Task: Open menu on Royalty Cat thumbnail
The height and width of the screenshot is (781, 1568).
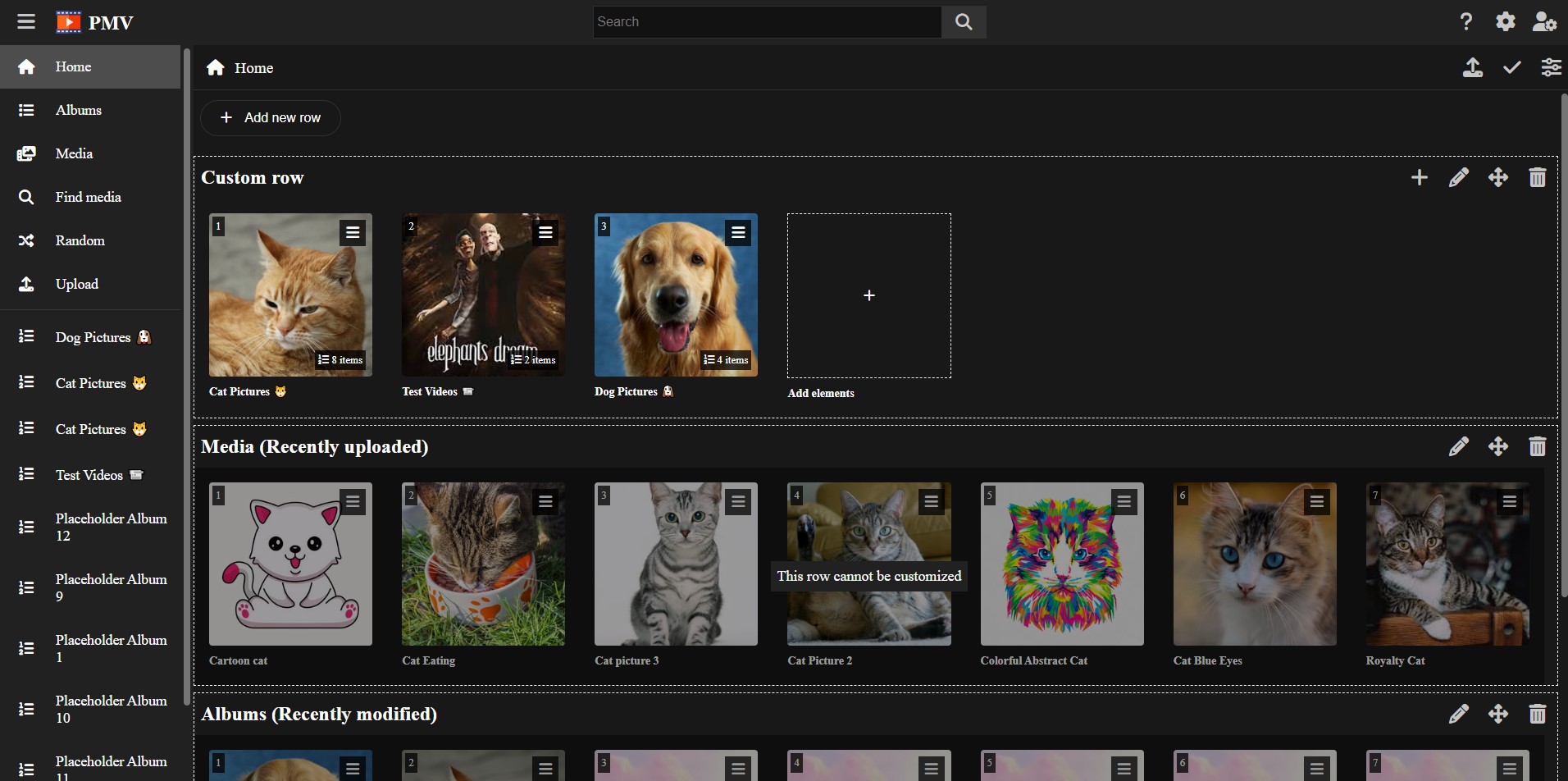Action: point(1510,501)
